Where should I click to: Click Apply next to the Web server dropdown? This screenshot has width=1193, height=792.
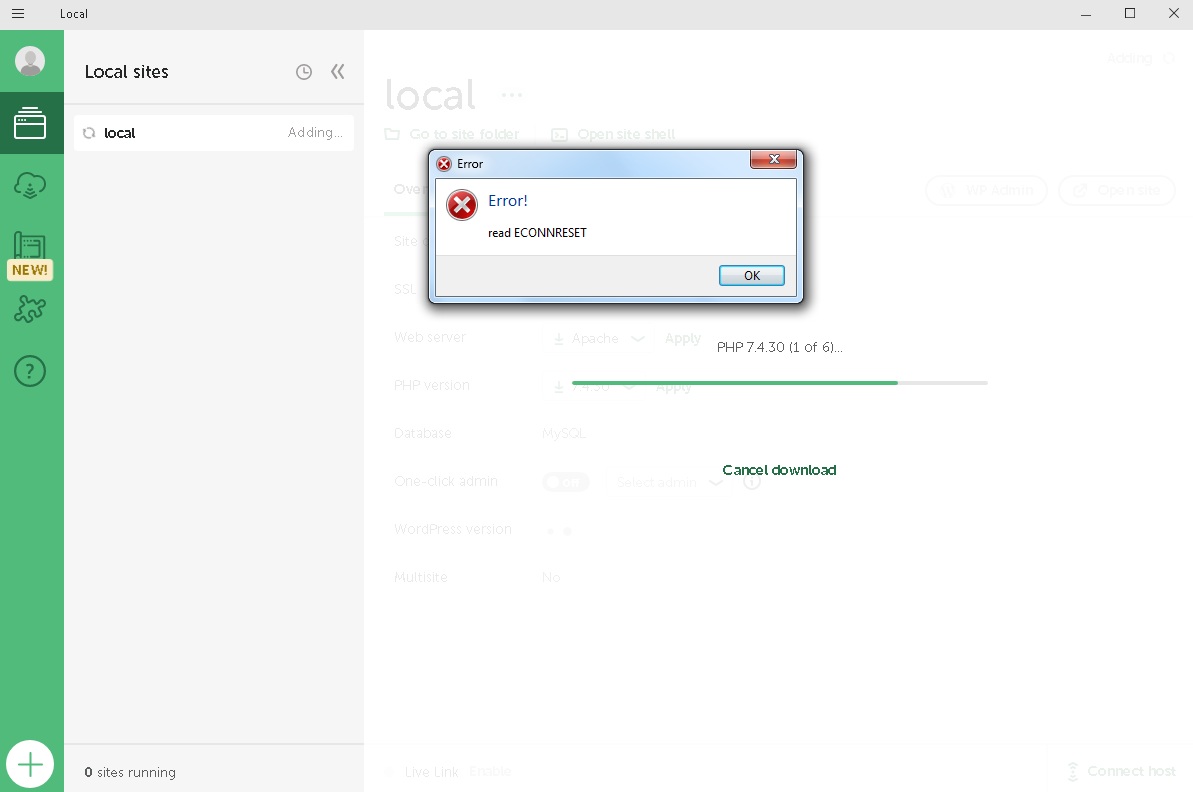pos(682,339)
